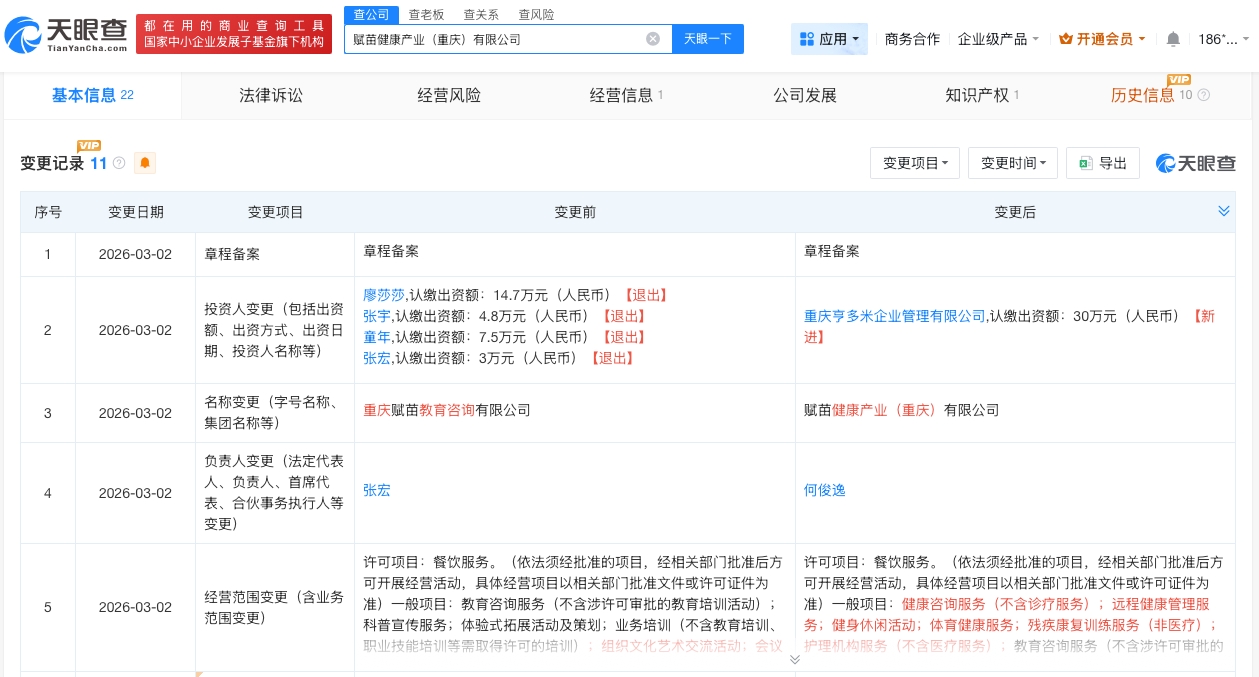Click the 序号 column header
The height and width of the screenshot is (677, 1259).
48,212
